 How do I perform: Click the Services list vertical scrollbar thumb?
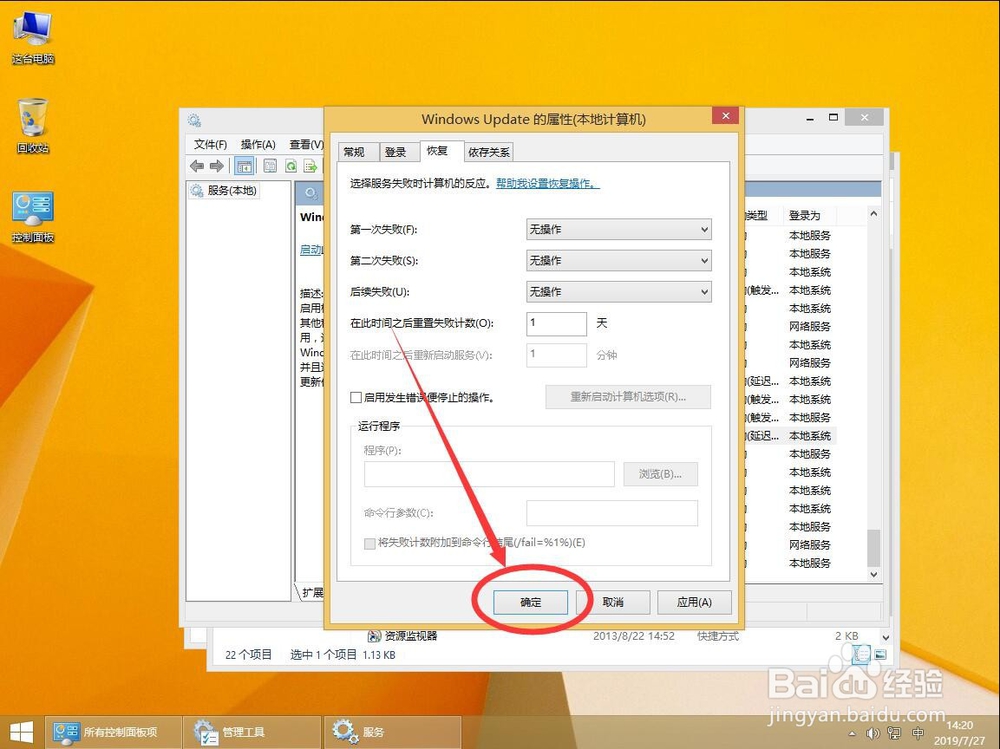coord(874,547)
